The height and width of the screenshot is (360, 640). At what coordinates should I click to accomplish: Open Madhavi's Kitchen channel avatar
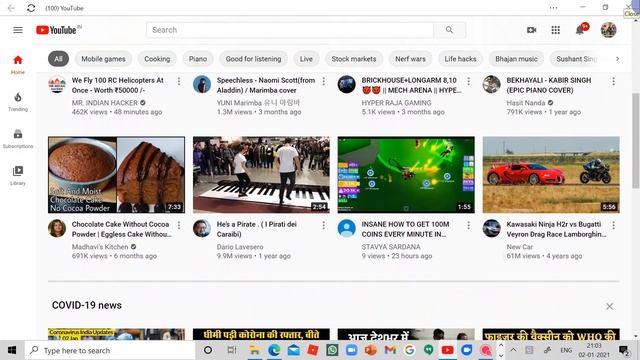57,228
